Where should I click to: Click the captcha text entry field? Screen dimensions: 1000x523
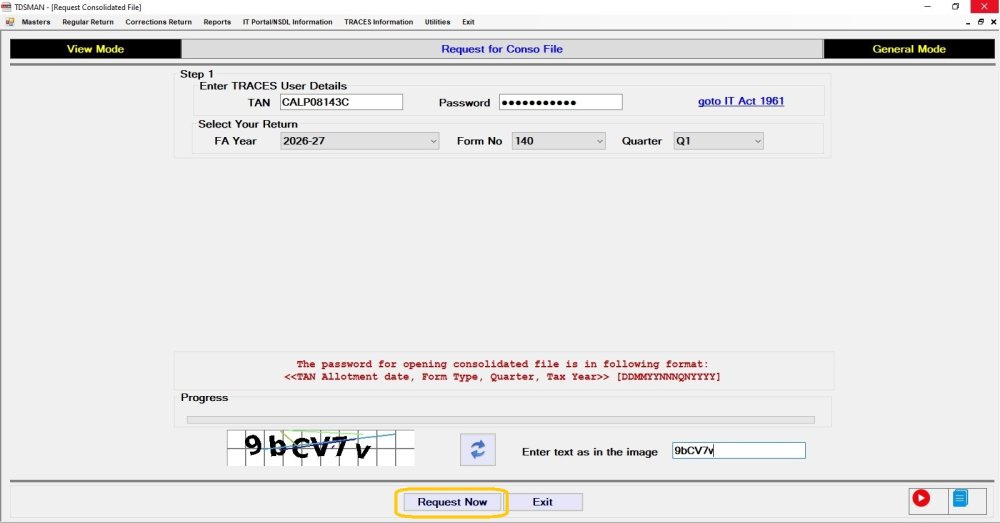click(x=739, y=450)
